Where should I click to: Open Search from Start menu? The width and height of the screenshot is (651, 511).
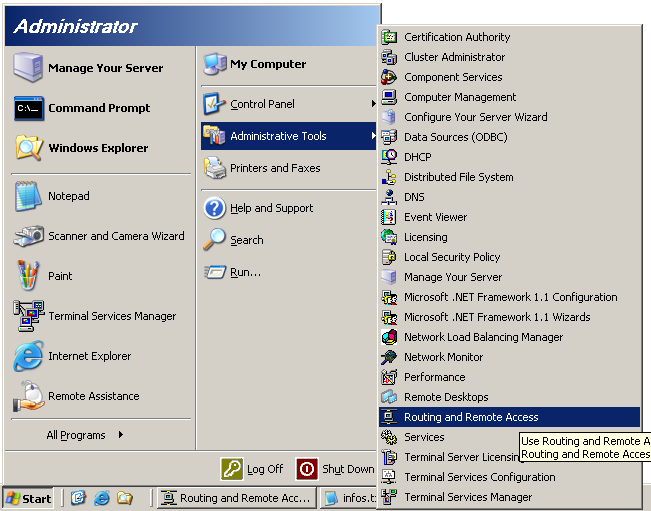(288, 240)
